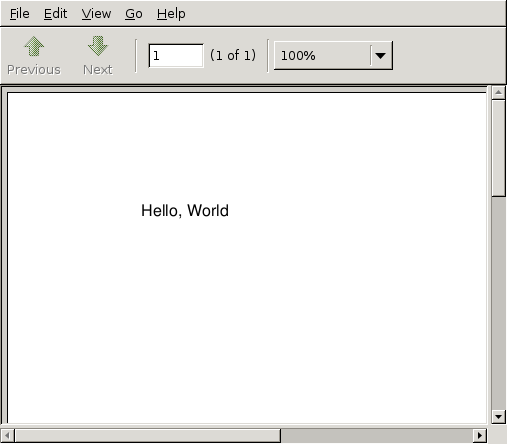Click the Previous button label
This screenshot has height=444, width=507.
coord(34,70)
